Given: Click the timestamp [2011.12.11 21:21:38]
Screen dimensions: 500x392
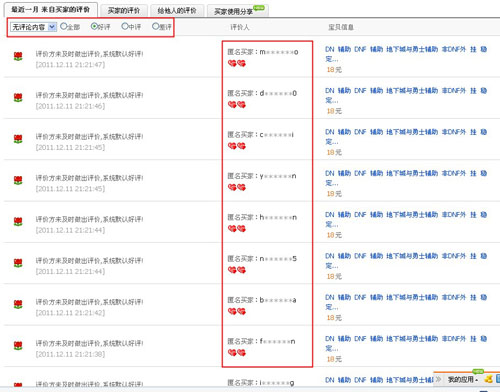Looking at the screenshot, I should point(70,354).
